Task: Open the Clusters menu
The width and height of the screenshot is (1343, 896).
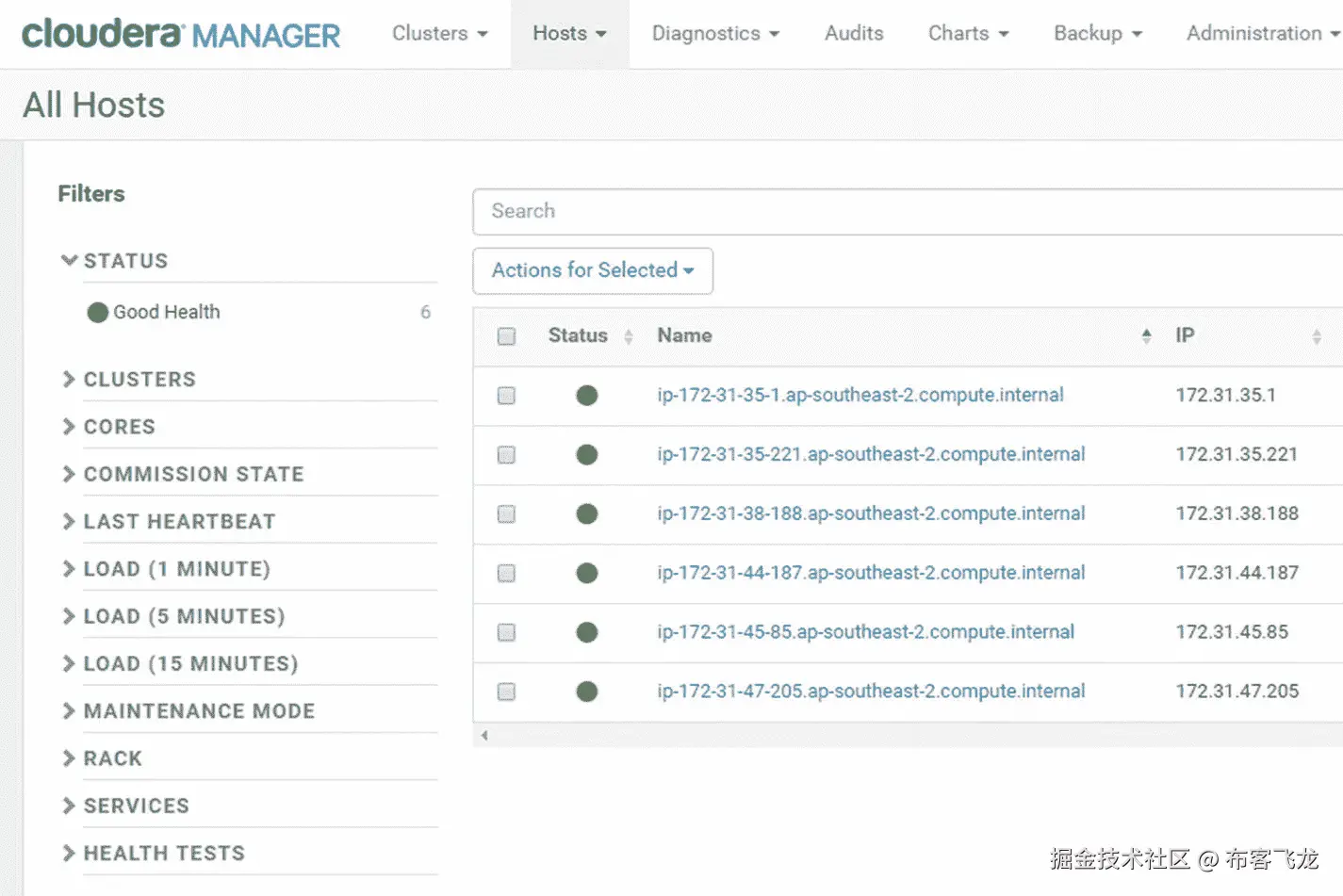Action: point(440,34)
